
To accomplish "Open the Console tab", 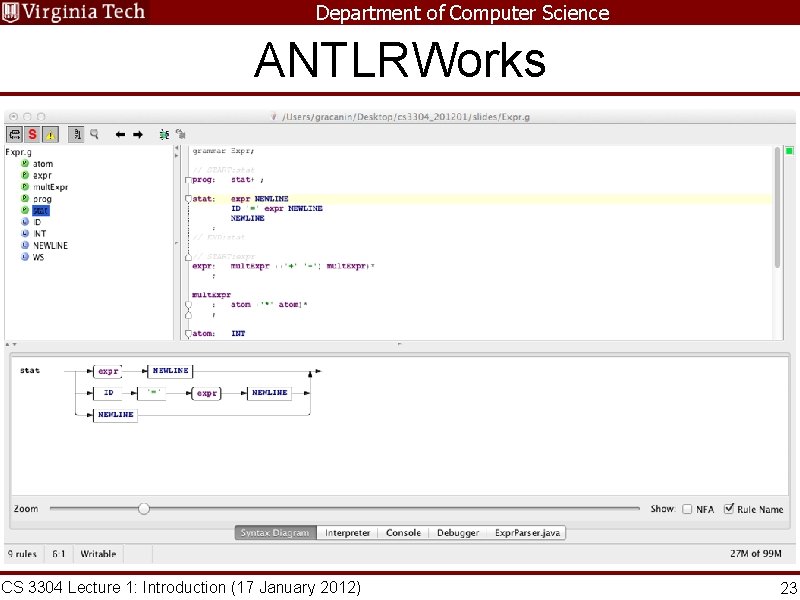I will click(x=403, y=533).
